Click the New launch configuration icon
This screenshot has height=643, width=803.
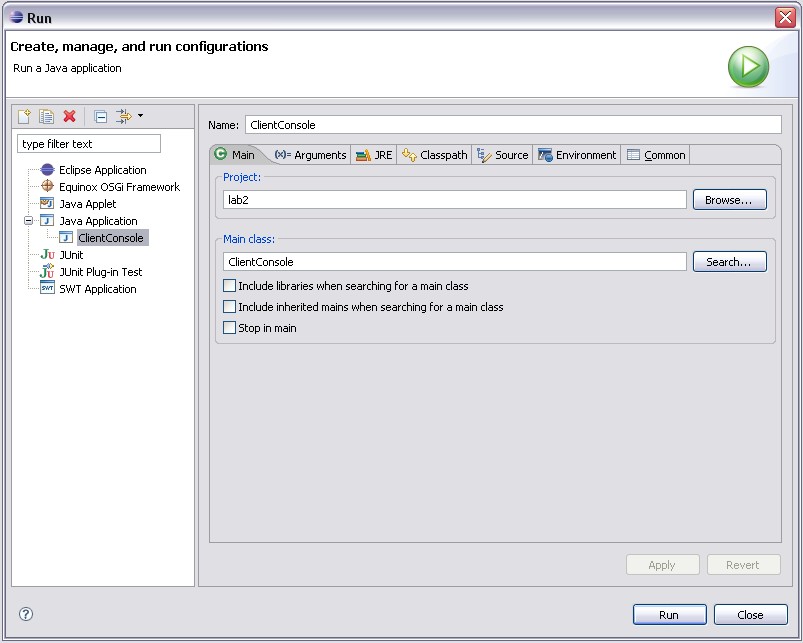point(25,116)
